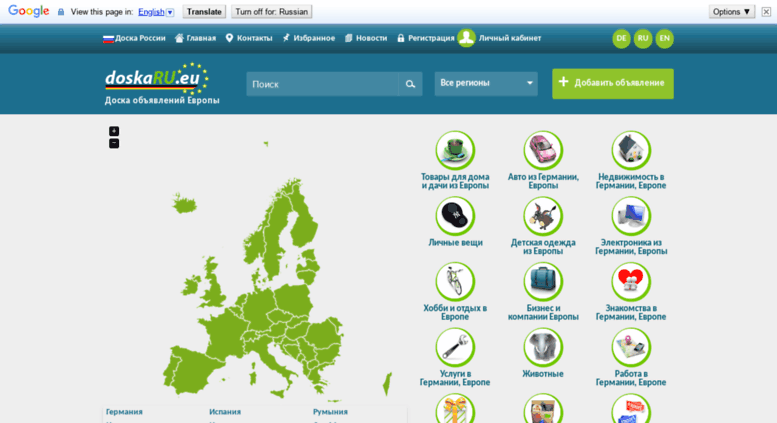
Task: Open Контакты page
Action: (x=249, y=38)
